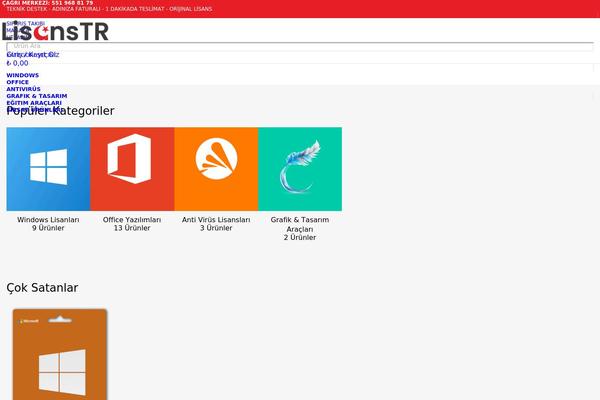Click the '2 Ürünler' count text
The height and width of the screenshot is (400, 600).
pyautogui.click(x=300, y=238)
